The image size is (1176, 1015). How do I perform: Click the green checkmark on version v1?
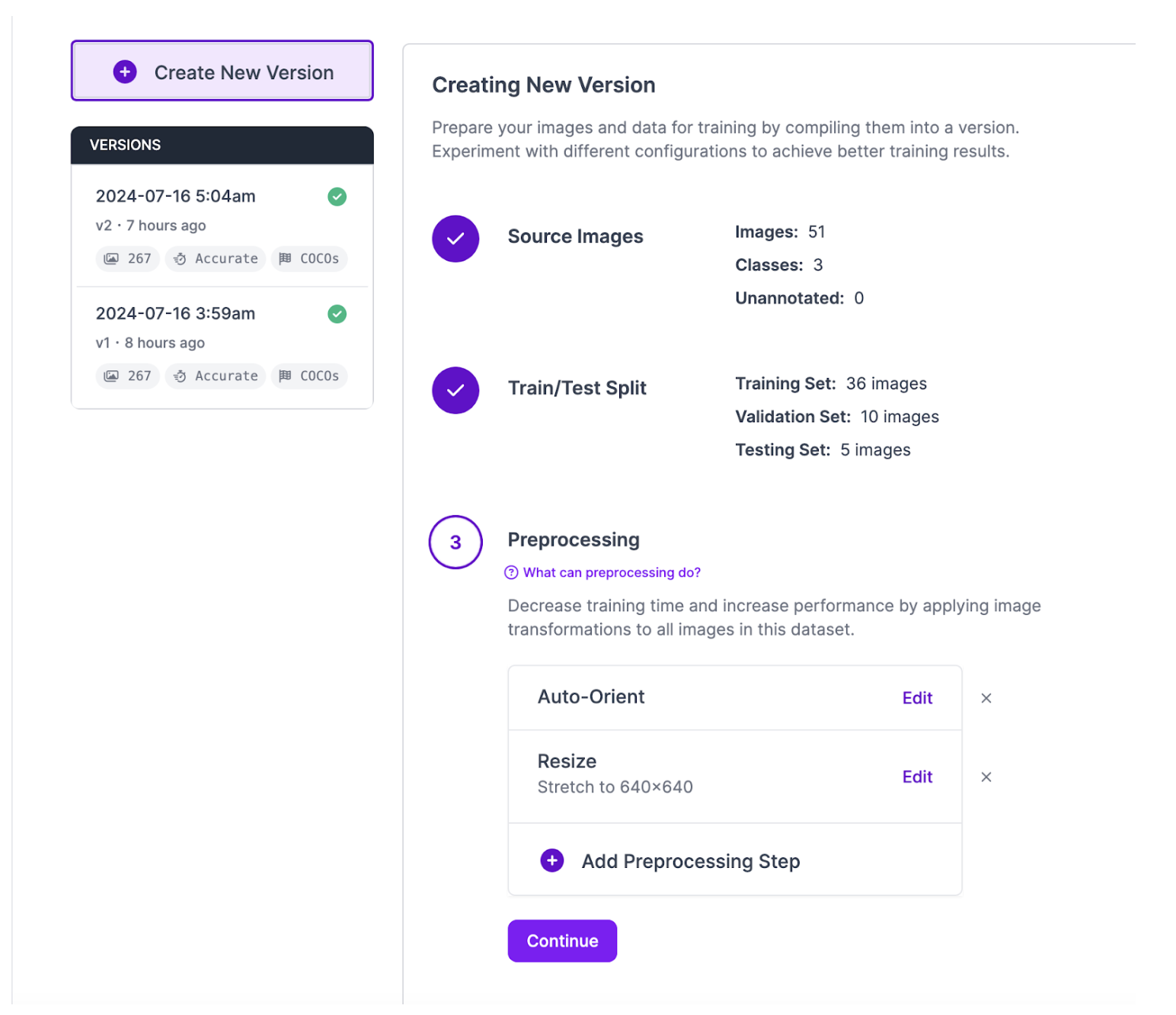pos(337,314)
